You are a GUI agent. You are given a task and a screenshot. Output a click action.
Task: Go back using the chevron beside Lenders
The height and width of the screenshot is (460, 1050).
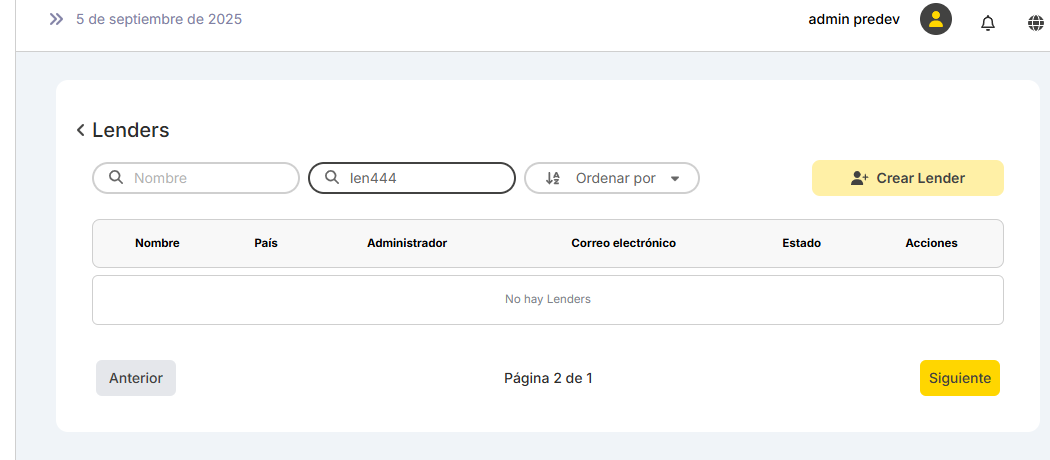[80, 130]
